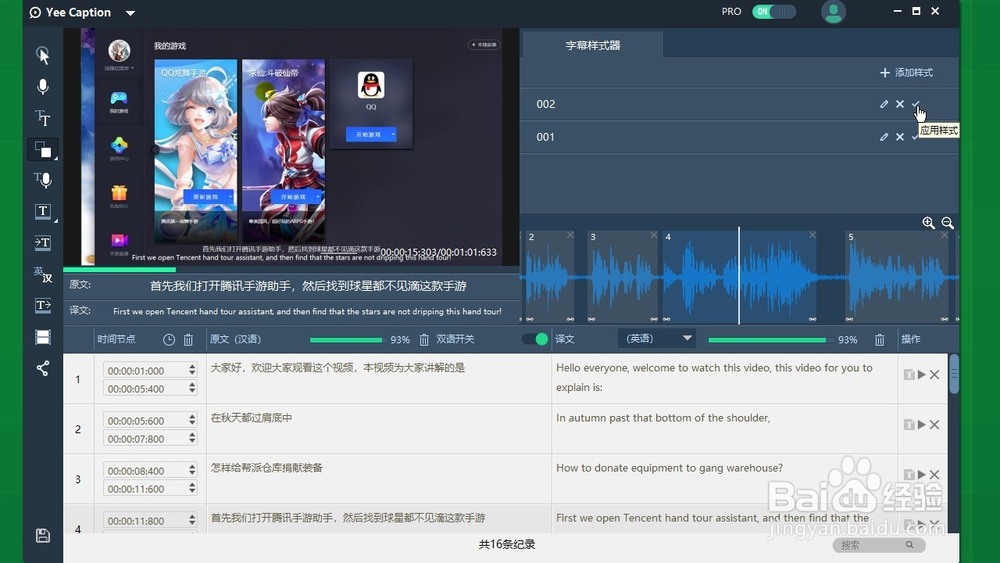Click the clock icon in time node header
This screenshot has width=1000, height=563.
(168, 340)
